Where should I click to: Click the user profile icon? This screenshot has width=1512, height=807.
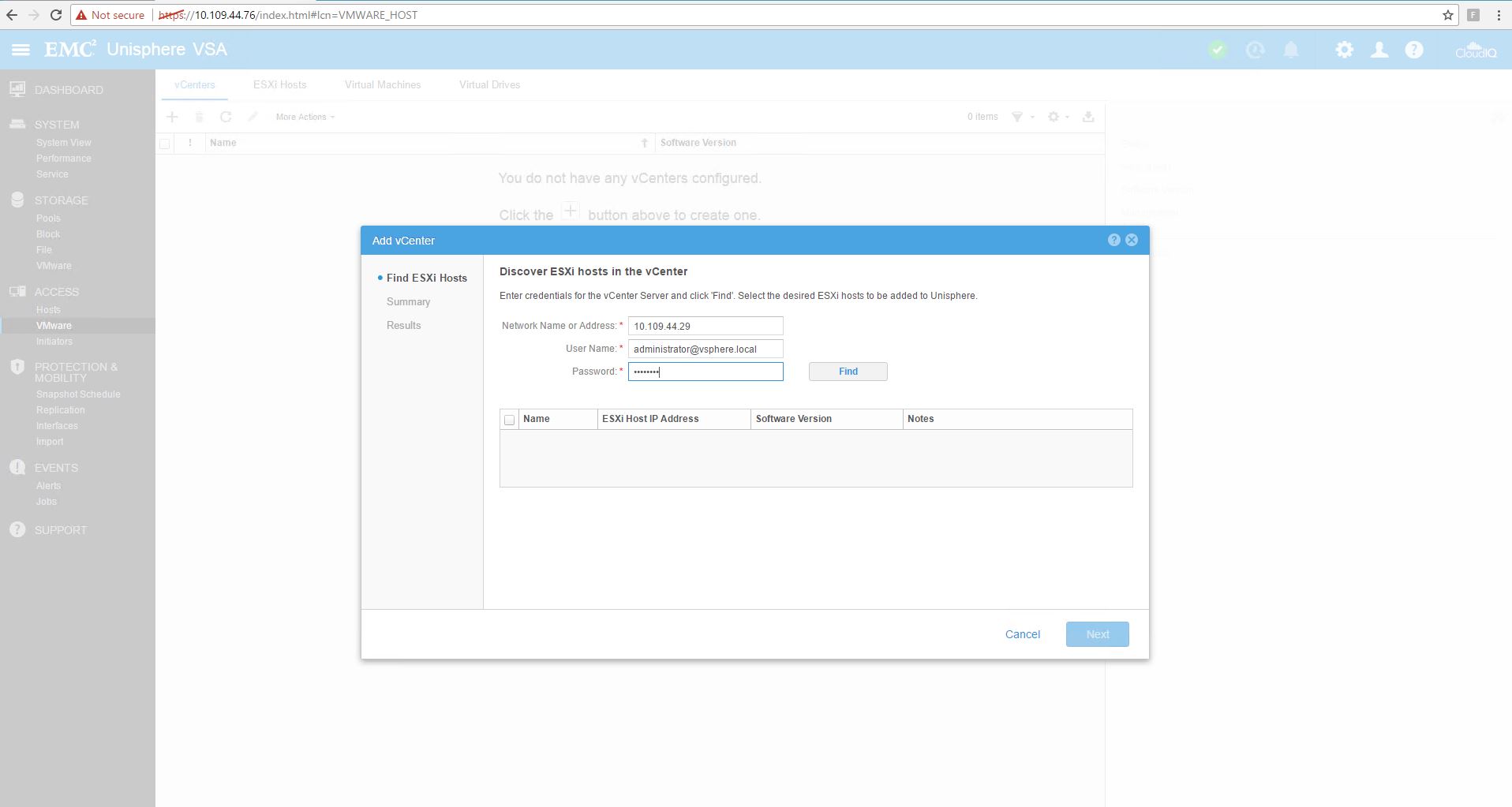1379,50
